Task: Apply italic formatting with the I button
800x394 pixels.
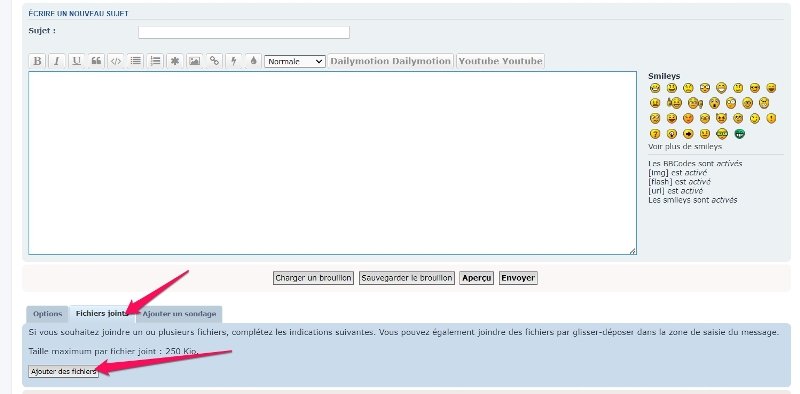Action: coord(57,61)
